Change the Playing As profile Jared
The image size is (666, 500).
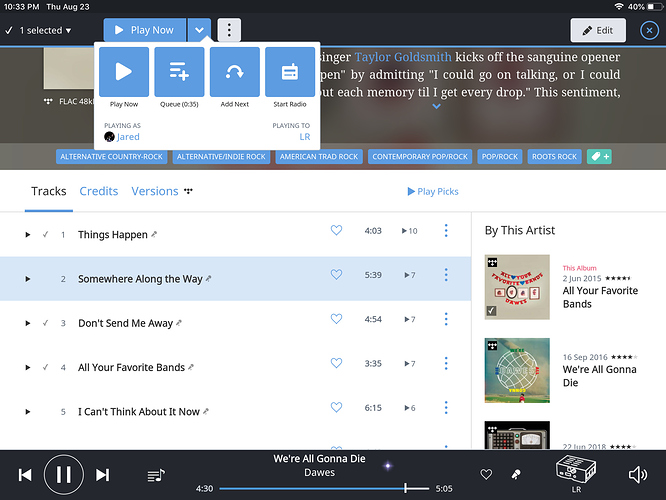click(x=122, y=137)
